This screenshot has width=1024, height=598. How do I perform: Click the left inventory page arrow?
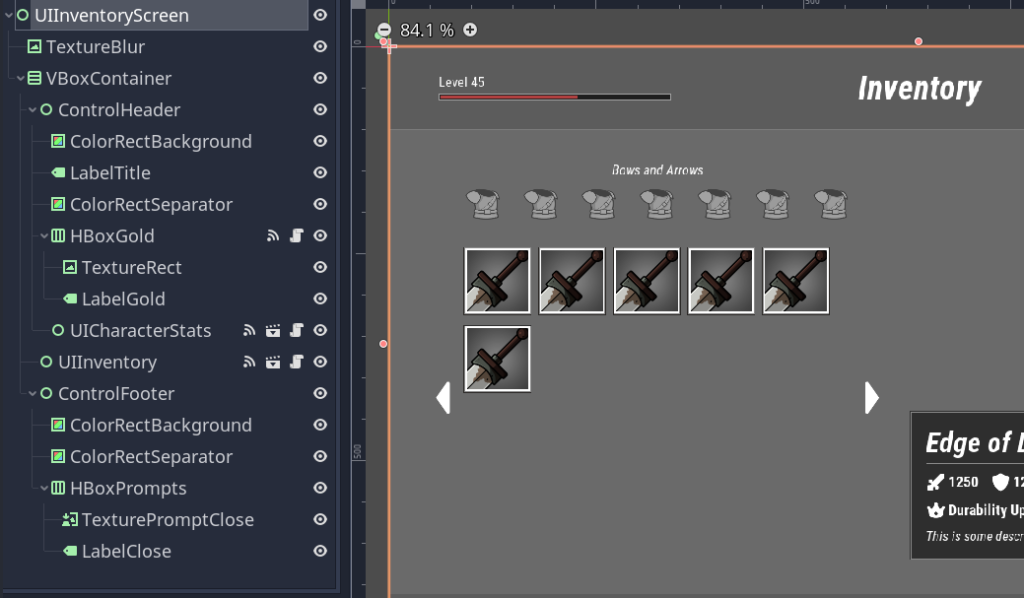coord(444,397)
